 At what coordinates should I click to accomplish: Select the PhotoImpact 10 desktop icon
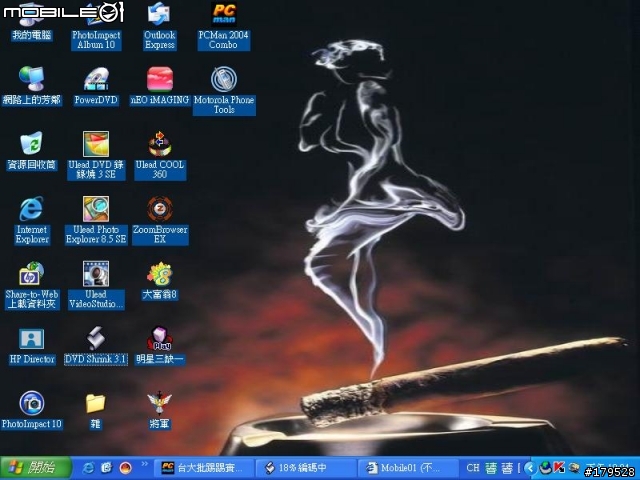[31, 411]
